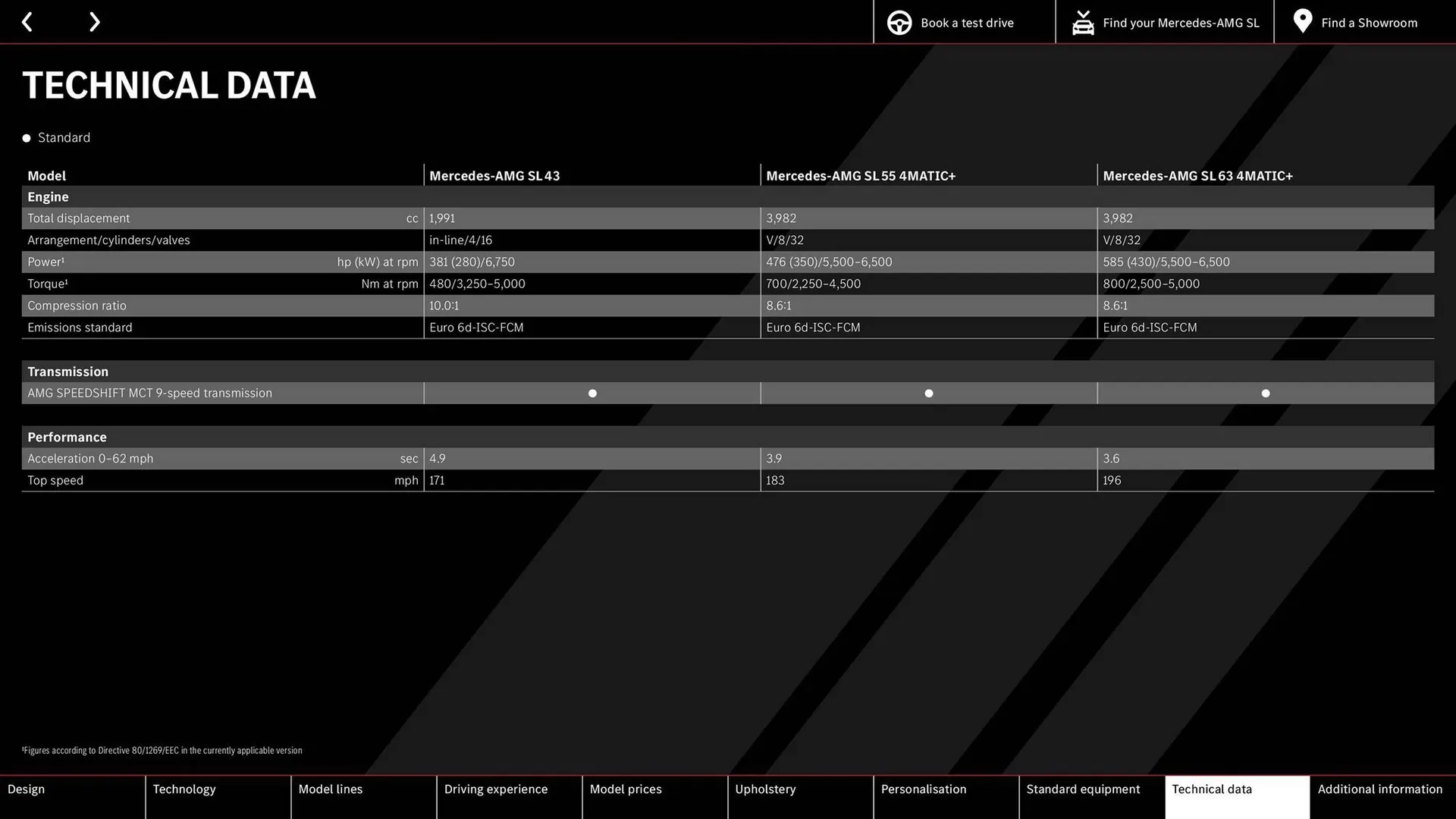Click the Find a Showroom location icon
Viewport: 1456px width, 819px height.
(1303, 22)
